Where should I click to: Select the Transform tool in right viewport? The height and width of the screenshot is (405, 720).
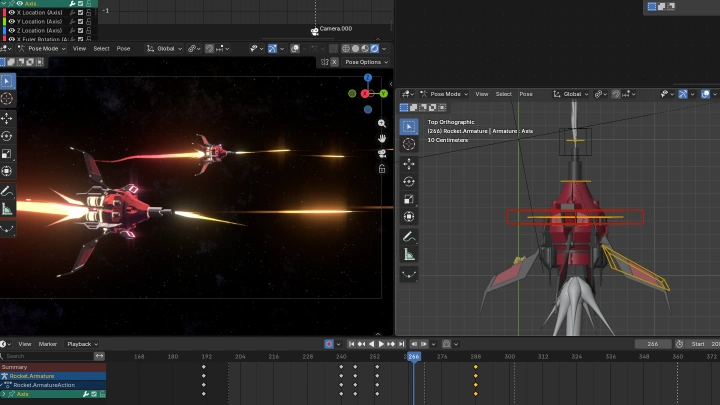pos(409,217)
